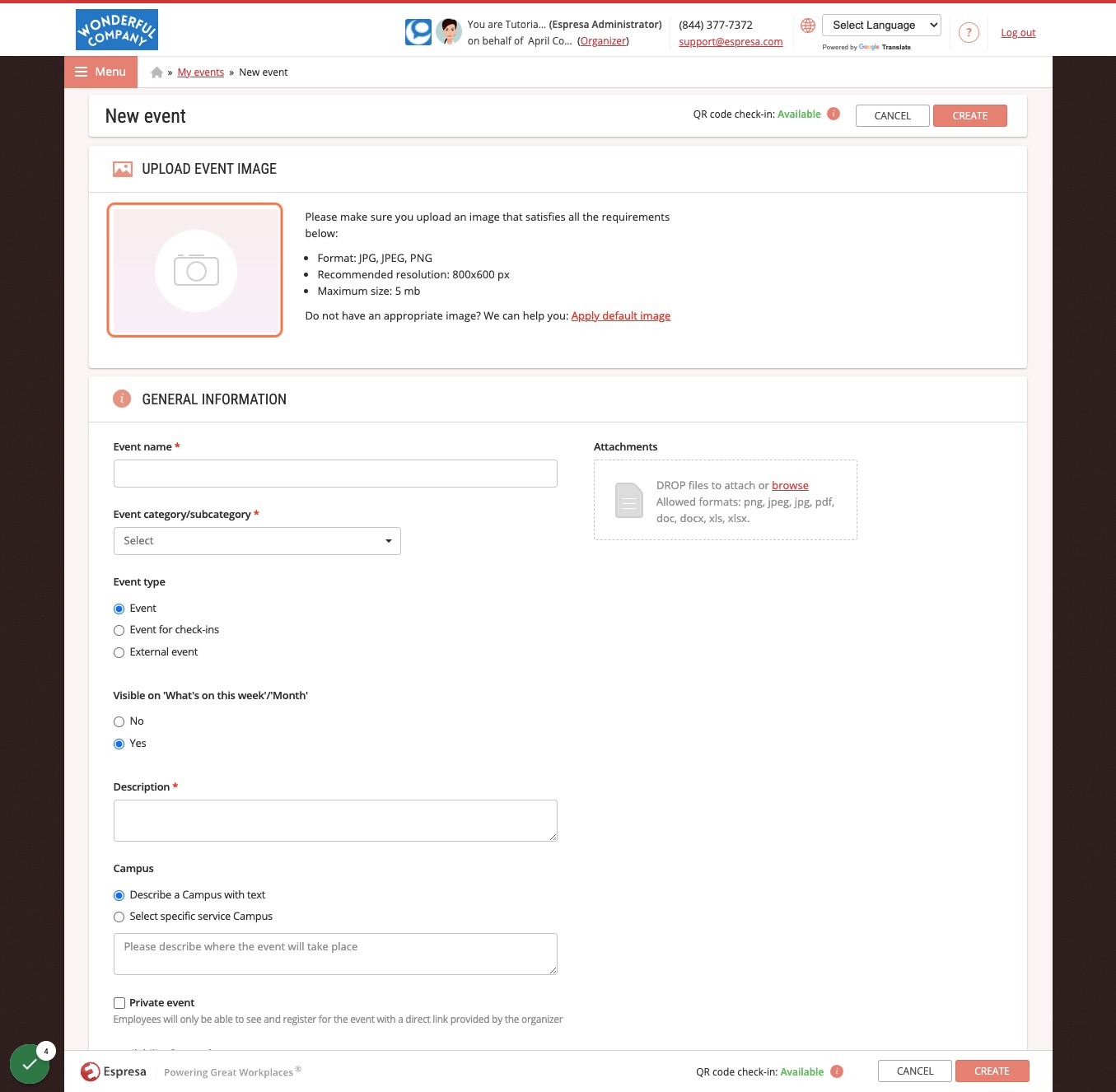Viewport: 1116px width, 1092px height.
Task: Click the General Information info icon
Action: 122,399
